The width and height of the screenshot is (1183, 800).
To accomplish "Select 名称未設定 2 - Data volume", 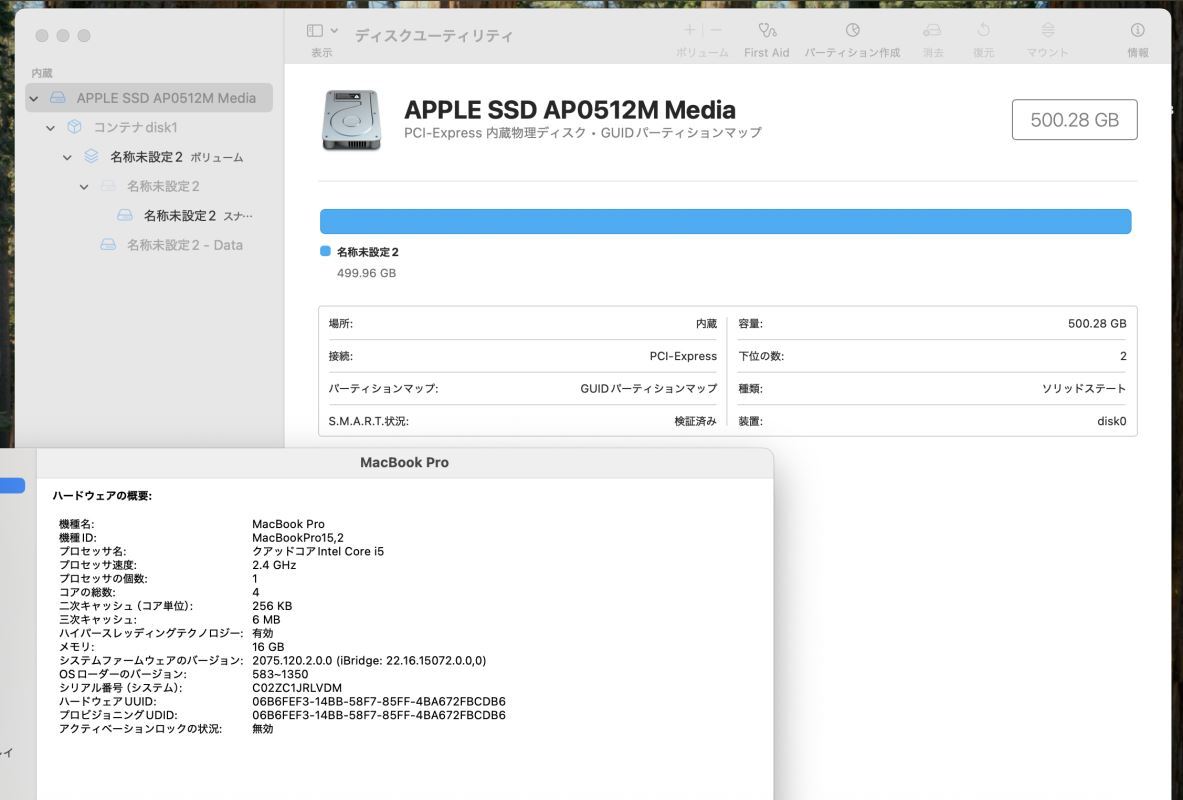I will click(x=184, y=245).
